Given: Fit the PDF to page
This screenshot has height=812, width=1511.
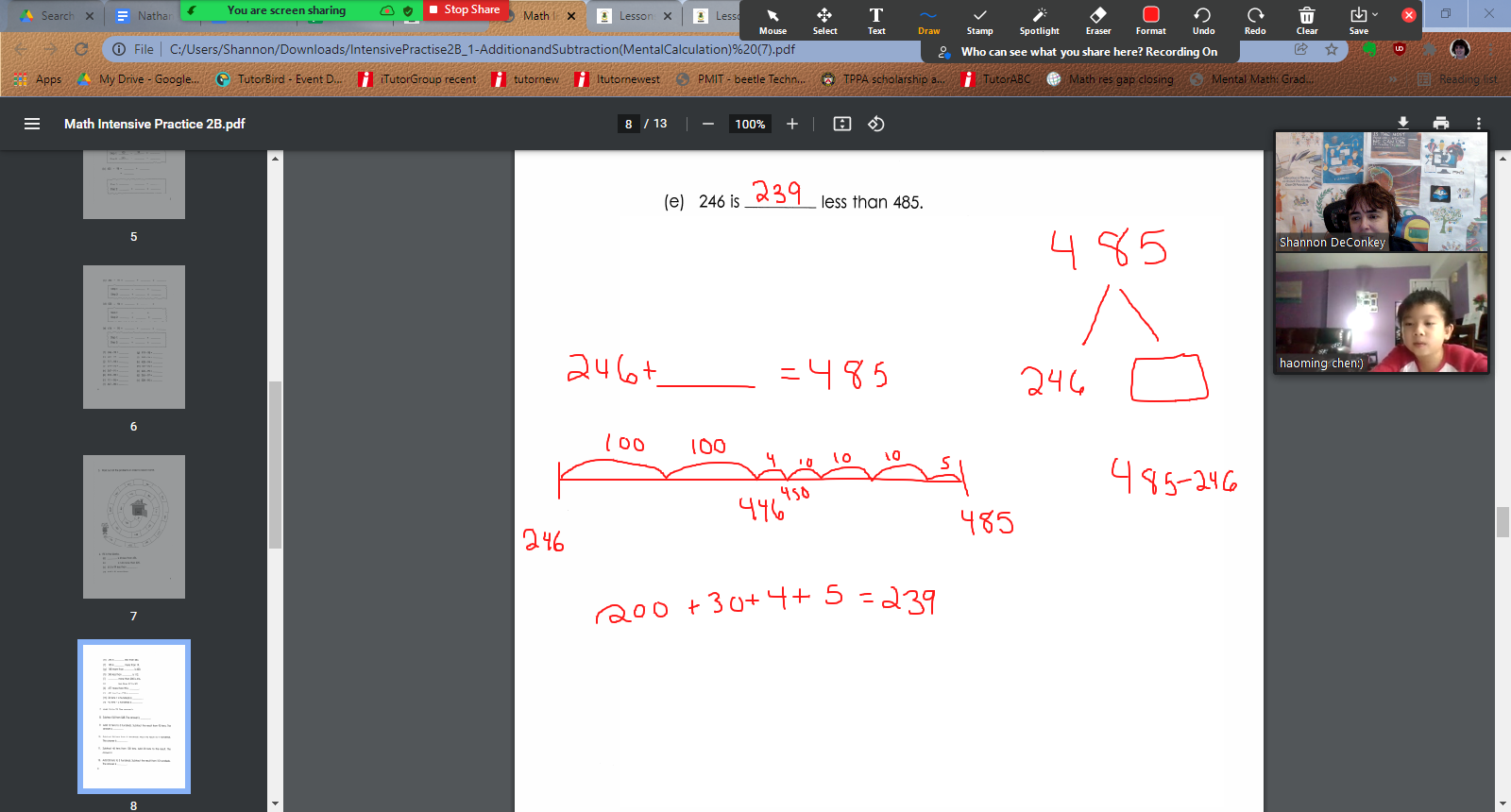Looking at the screenshot, I should tap(842, 124).
